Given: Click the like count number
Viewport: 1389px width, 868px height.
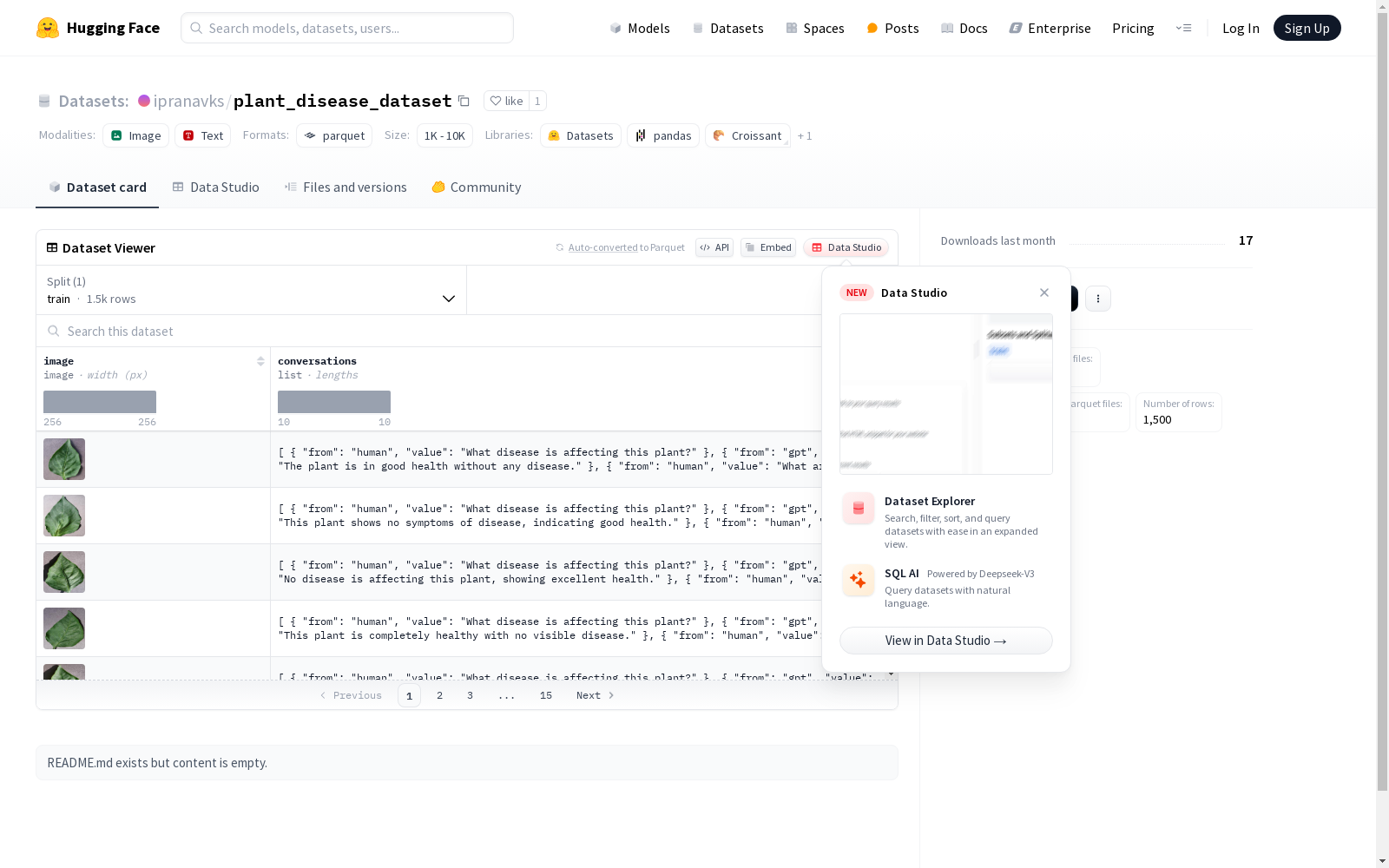Looking at the screenshot, I should click(537, 101).
